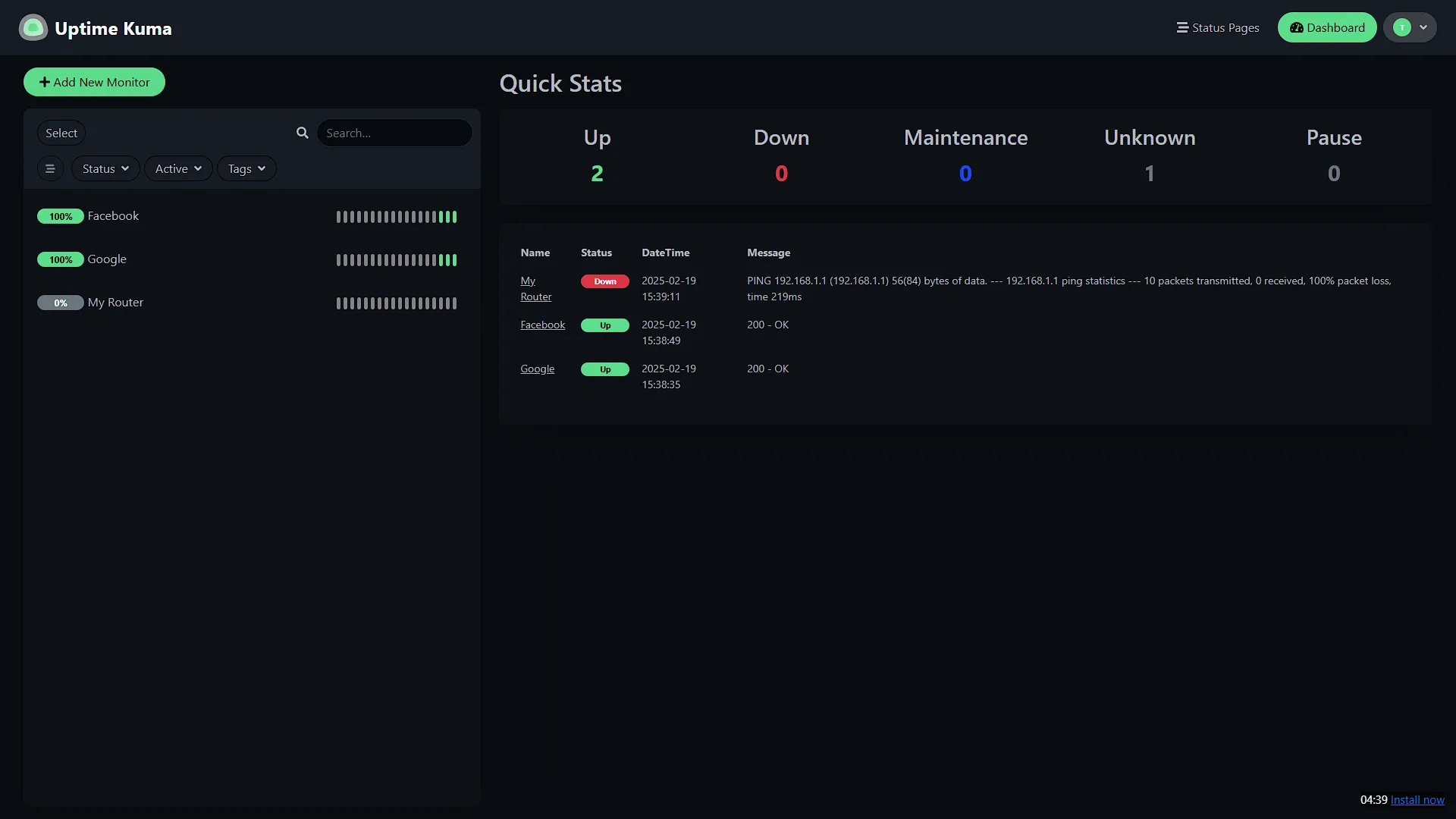
Task: Click the 2025-02-19 15:39:11 timestamp
Action: tap(669, 289)
